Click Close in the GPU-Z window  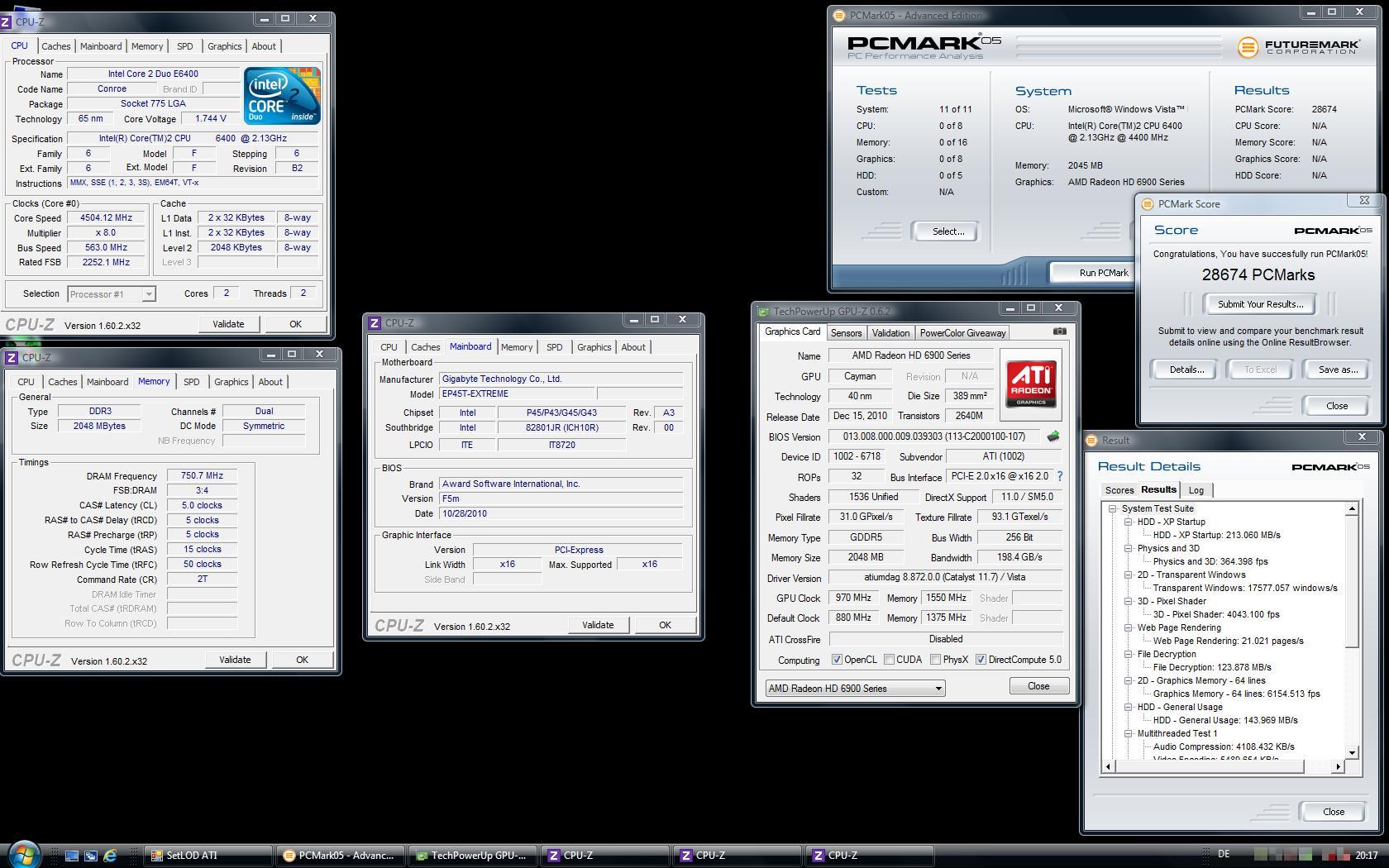click(1038, 686)
